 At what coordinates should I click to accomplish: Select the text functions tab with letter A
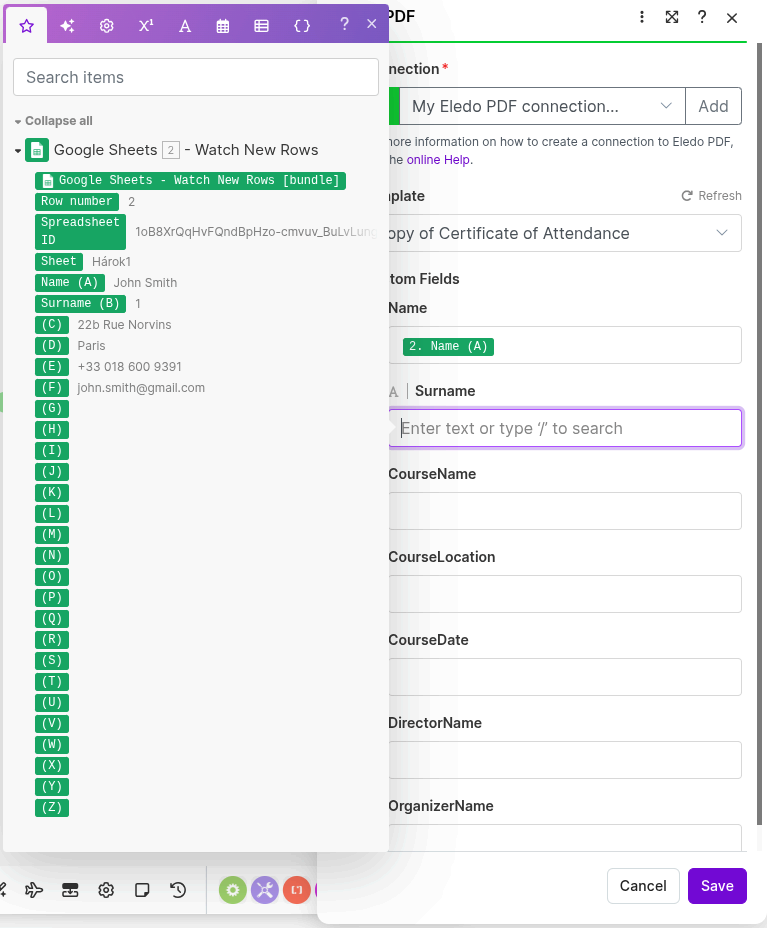tap(184, 25)
